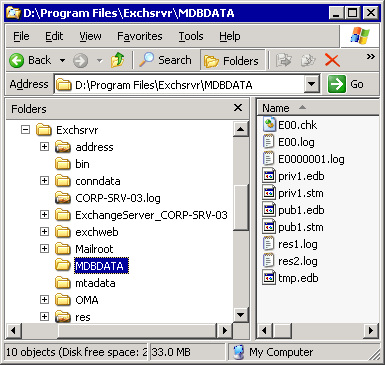This screenshot has width=385, height=365.
Task: Open Search with magnifier icon
Action: click(x=166, y=60)
